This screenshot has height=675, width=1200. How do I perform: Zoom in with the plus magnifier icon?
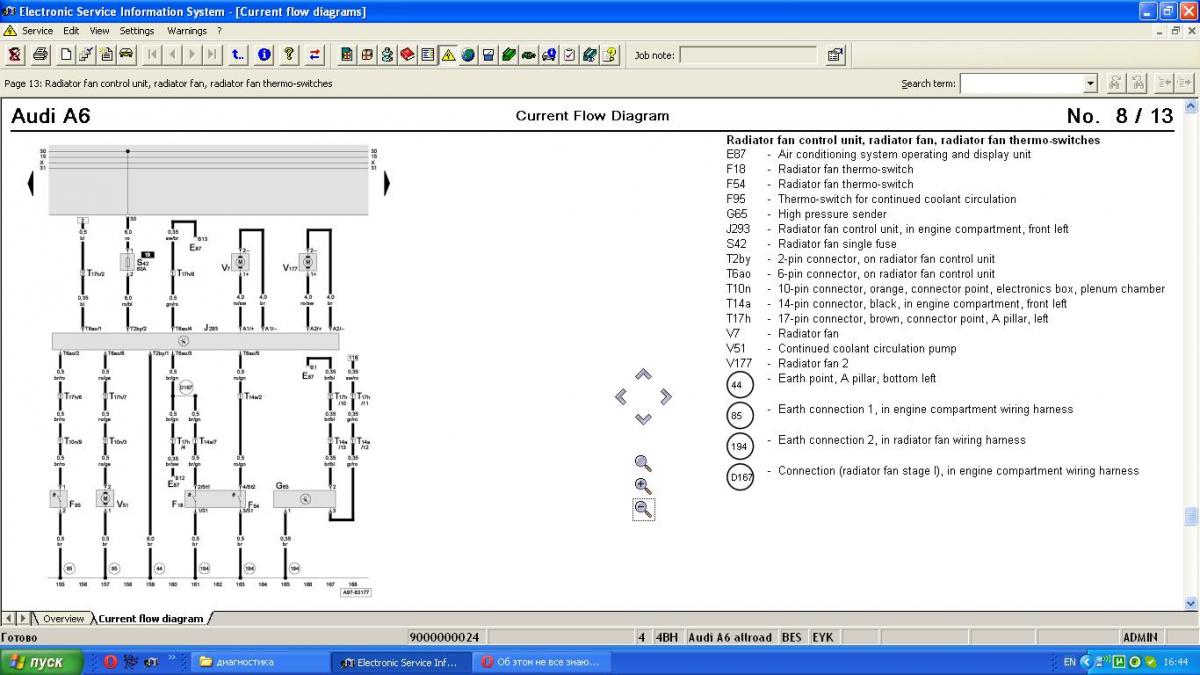pyautogui.click(x=643, y=486)
